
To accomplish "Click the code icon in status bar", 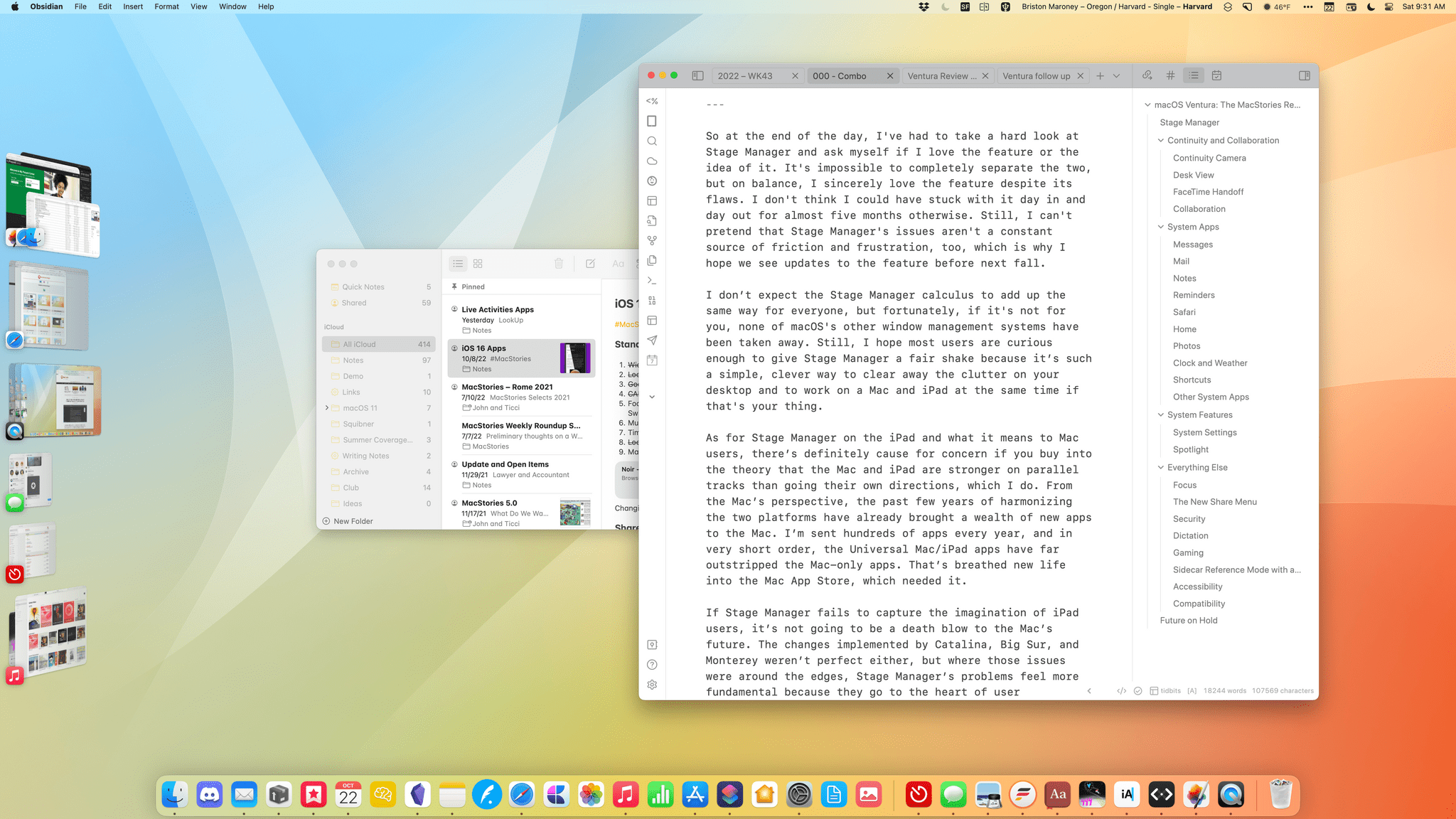I will click(1121, 691).
